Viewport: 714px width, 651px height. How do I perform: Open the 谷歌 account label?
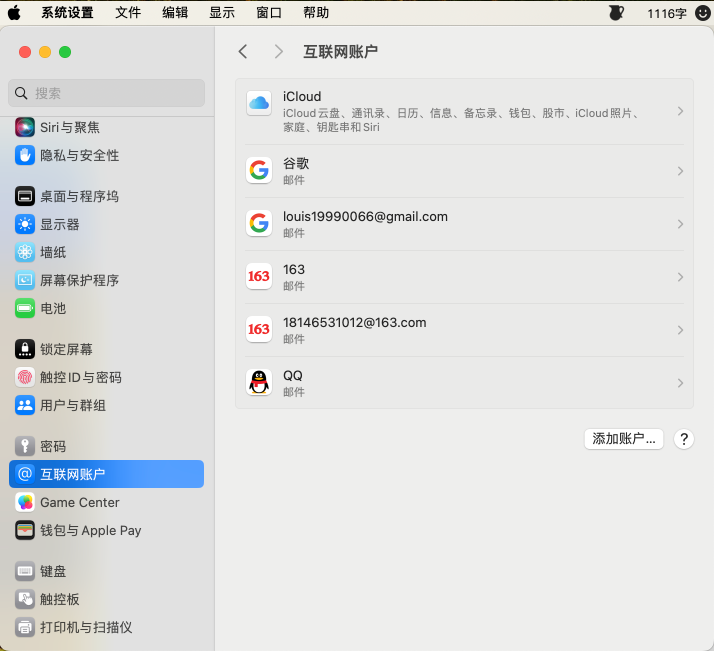click(296, 163)
